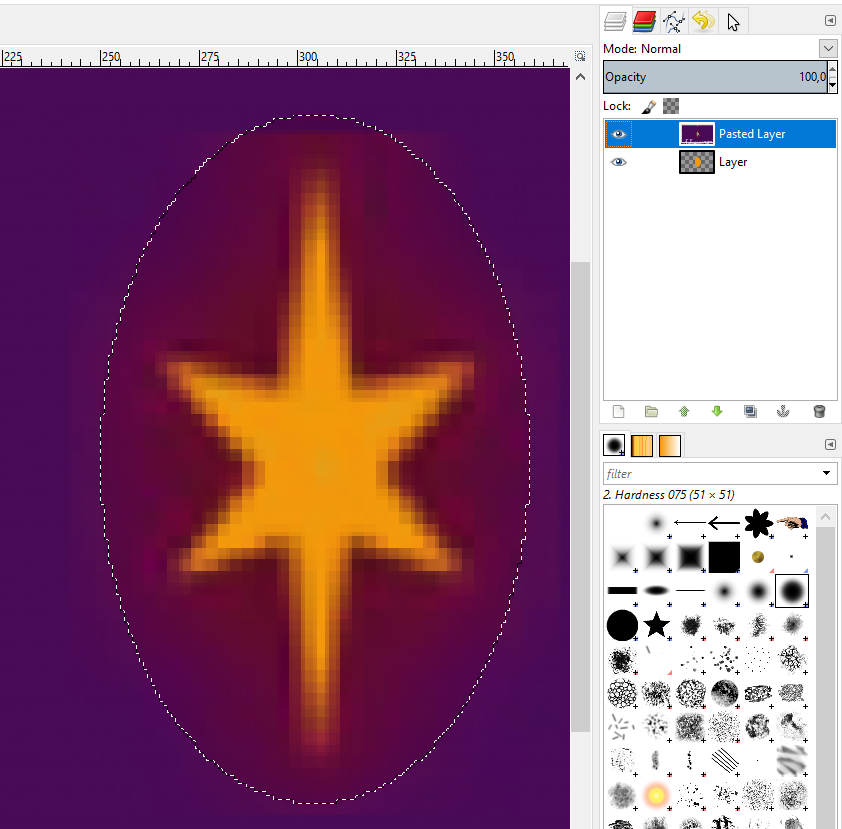Image resolution: width=842 pixels, height=829 pixels.
Task: Toggle lock alpha channel checkerboard icon
Action: 671,106
